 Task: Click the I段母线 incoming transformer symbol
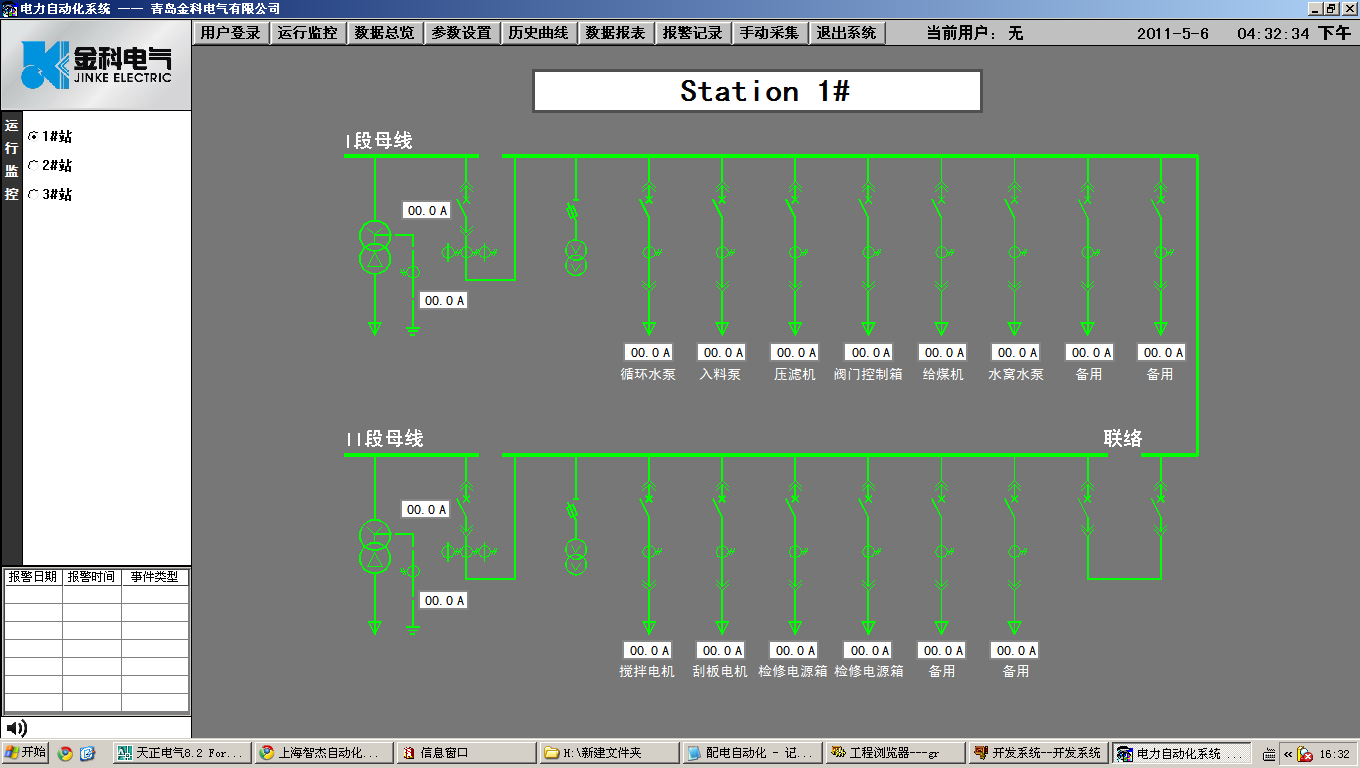[375, 247]
